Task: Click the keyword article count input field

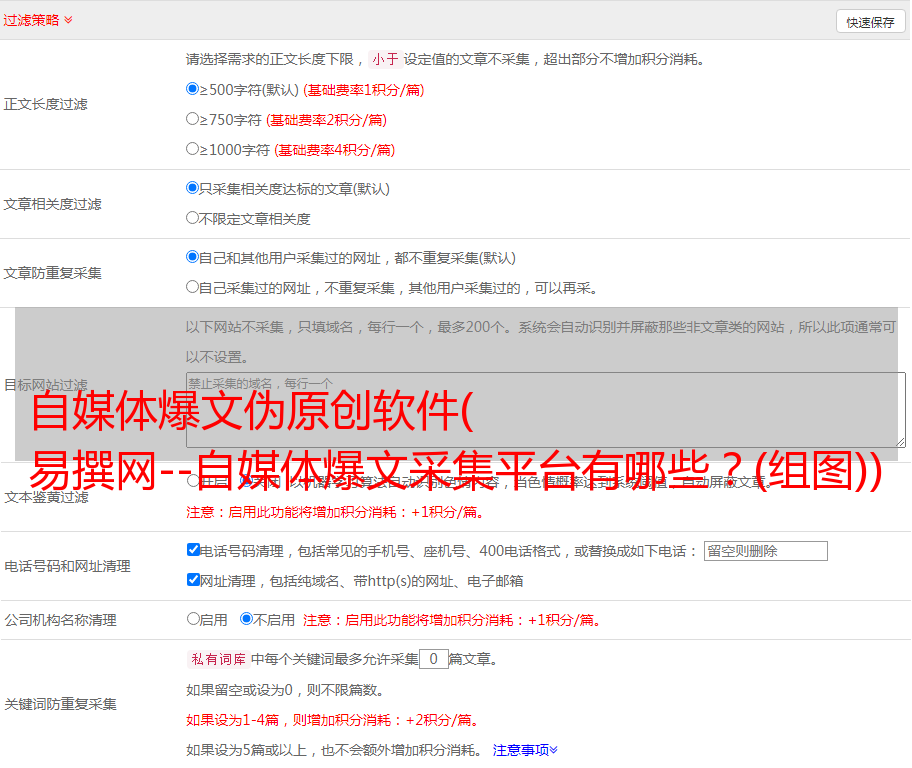Action: pos(433,659)
